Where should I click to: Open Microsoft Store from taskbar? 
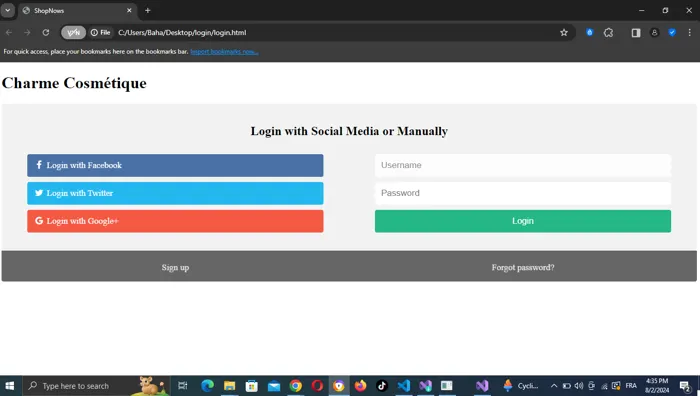point(252,386)
